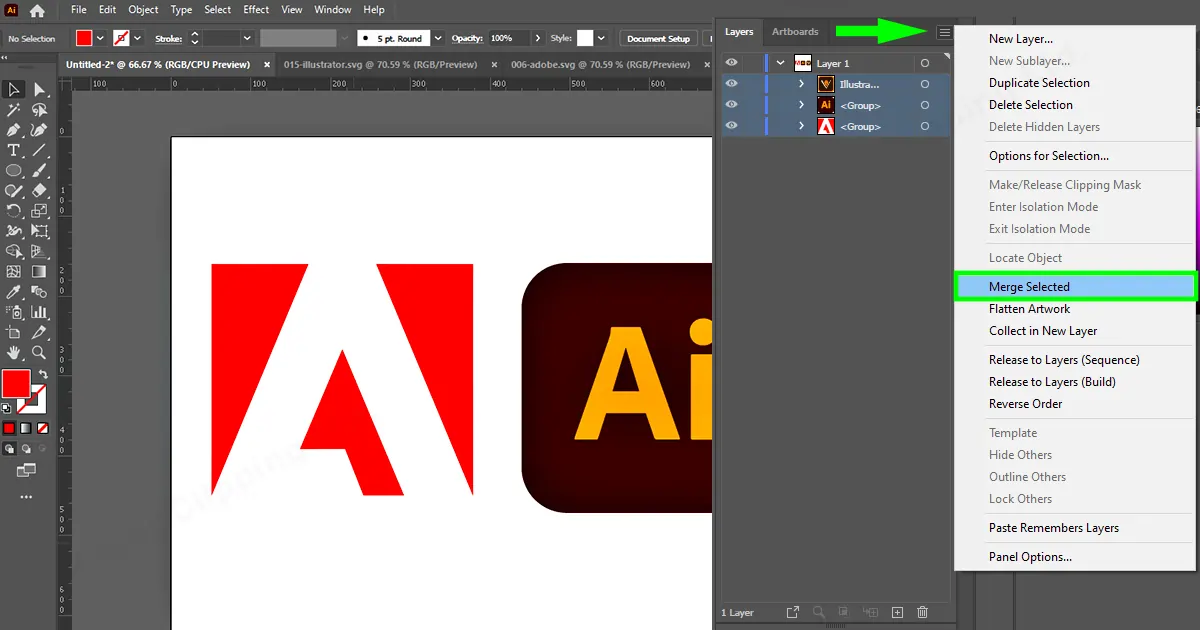Collapse Layer 1 with its chevron

[781, 63]
